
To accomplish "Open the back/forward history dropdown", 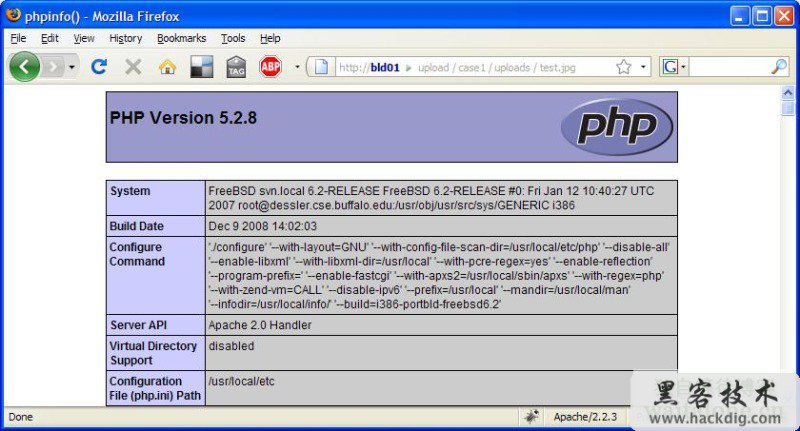I will 71,67.
